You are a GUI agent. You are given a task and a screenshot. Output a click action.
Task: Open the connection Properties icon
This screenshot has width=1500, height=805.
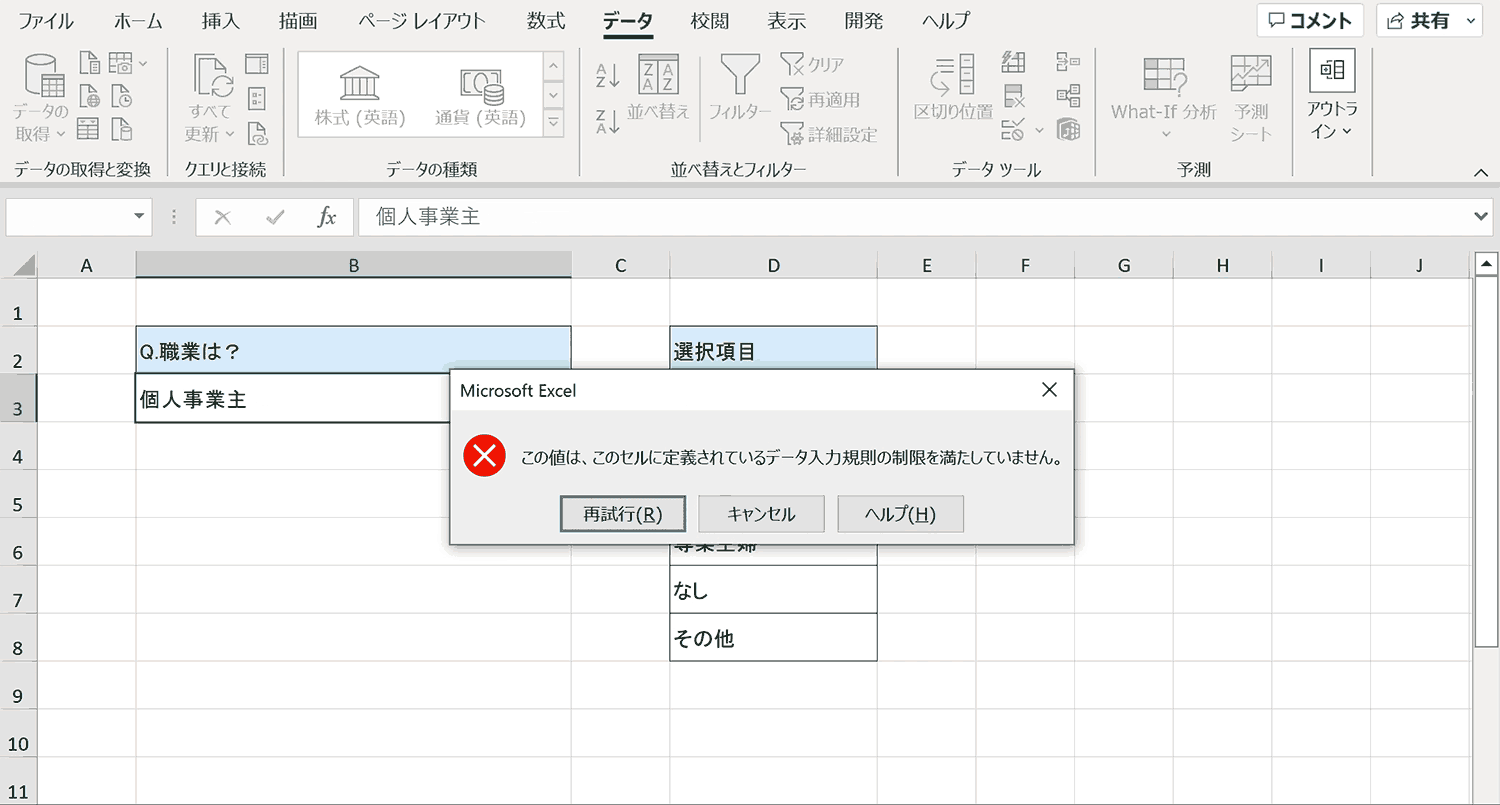click(257, 97)
